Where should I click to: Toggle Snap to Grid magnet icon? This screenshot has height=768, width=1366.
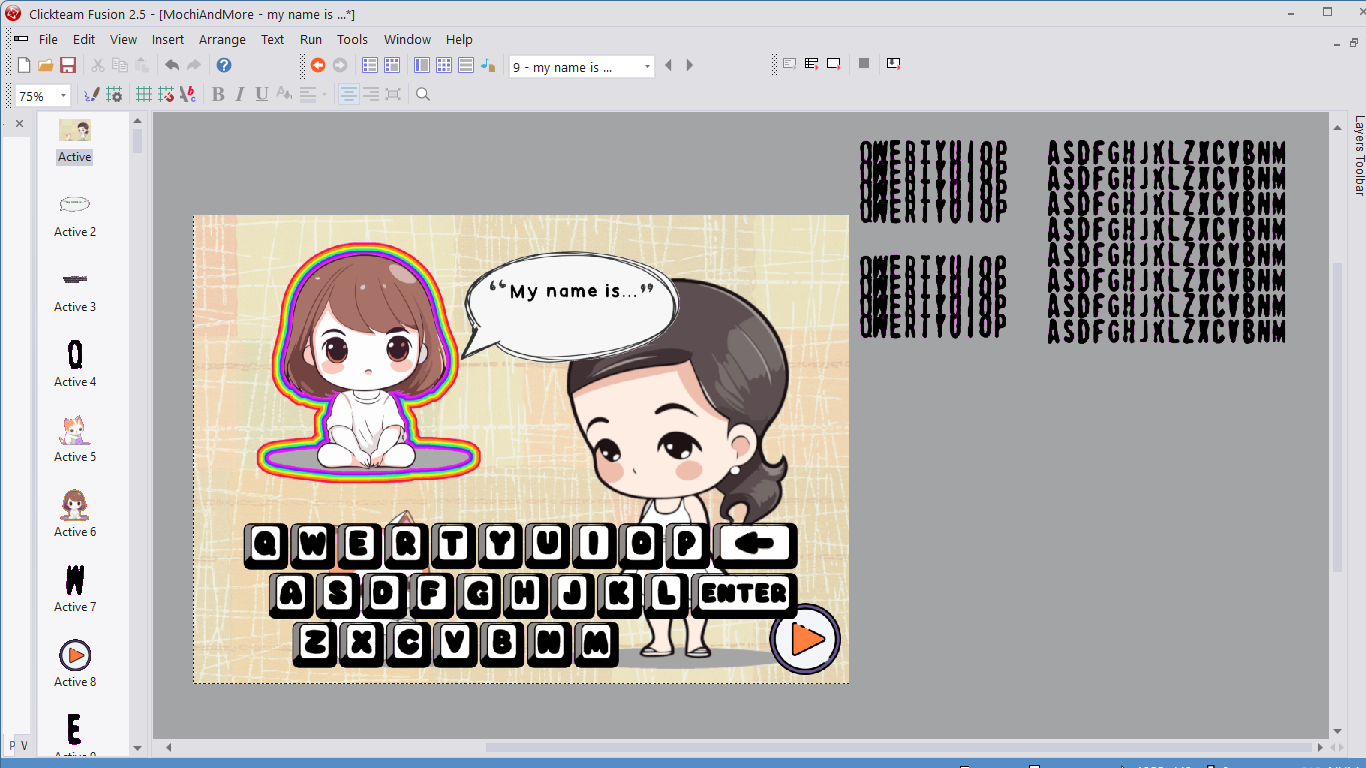(166, 94)
